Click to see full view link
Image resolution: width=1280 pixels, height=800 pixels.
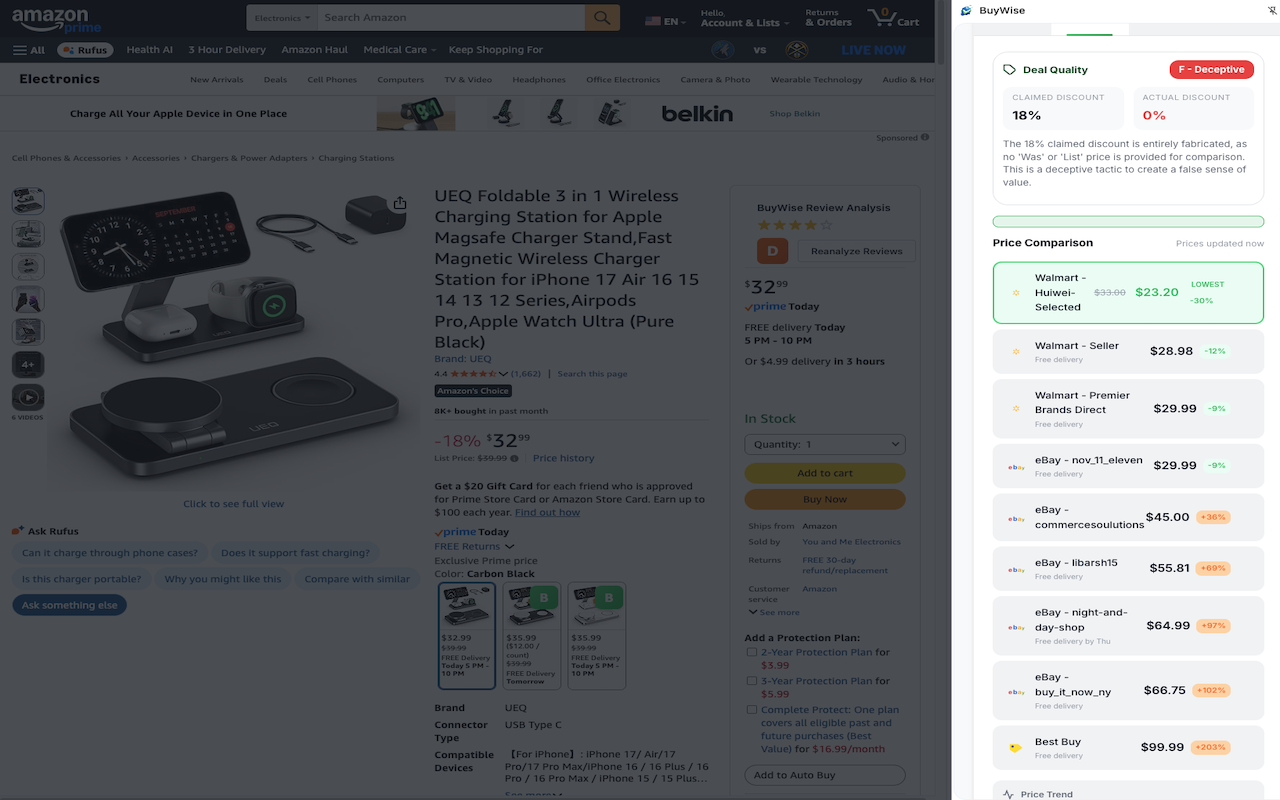coord(234,504)
